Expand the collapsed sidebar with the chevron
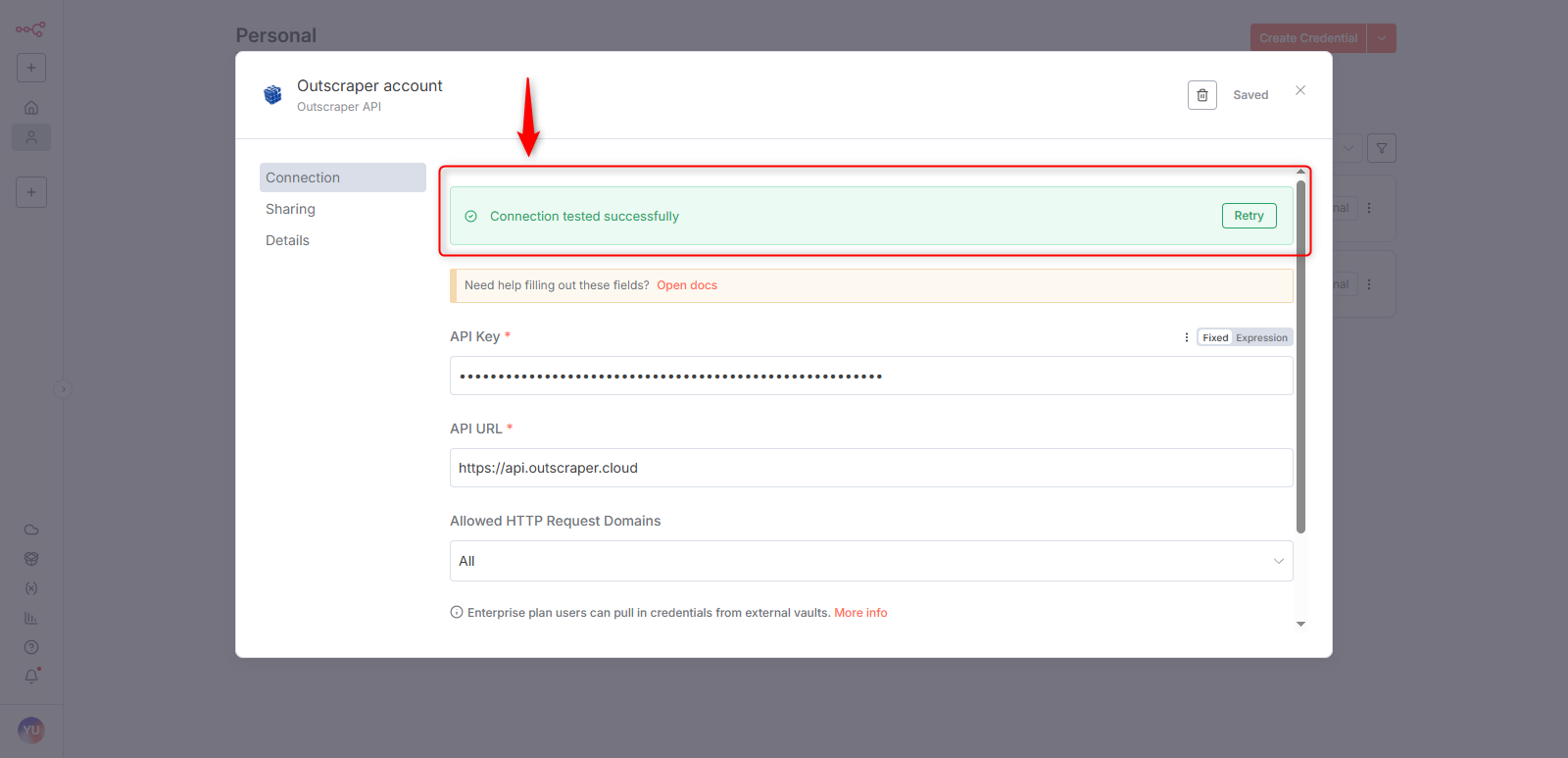 pyautogui.click(x=63, y=389)
